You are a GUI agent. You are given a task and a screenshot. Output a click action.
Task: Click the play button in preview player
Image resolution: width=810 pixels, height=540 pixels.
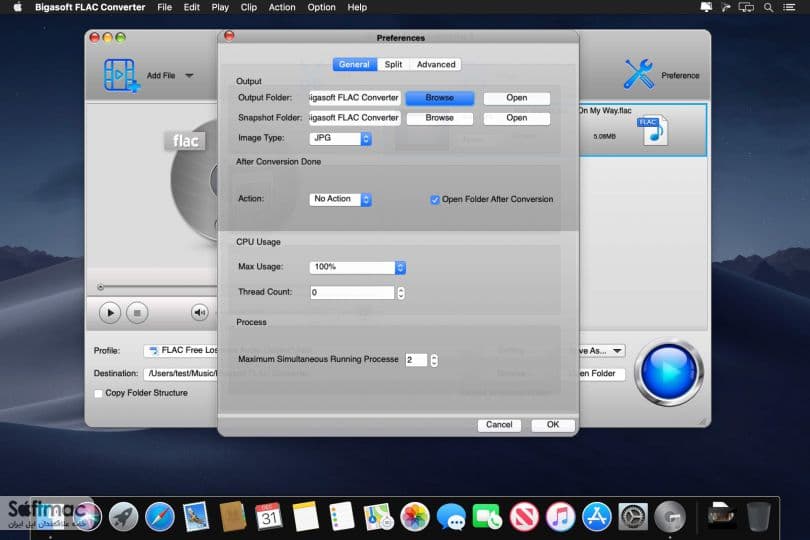110,313
